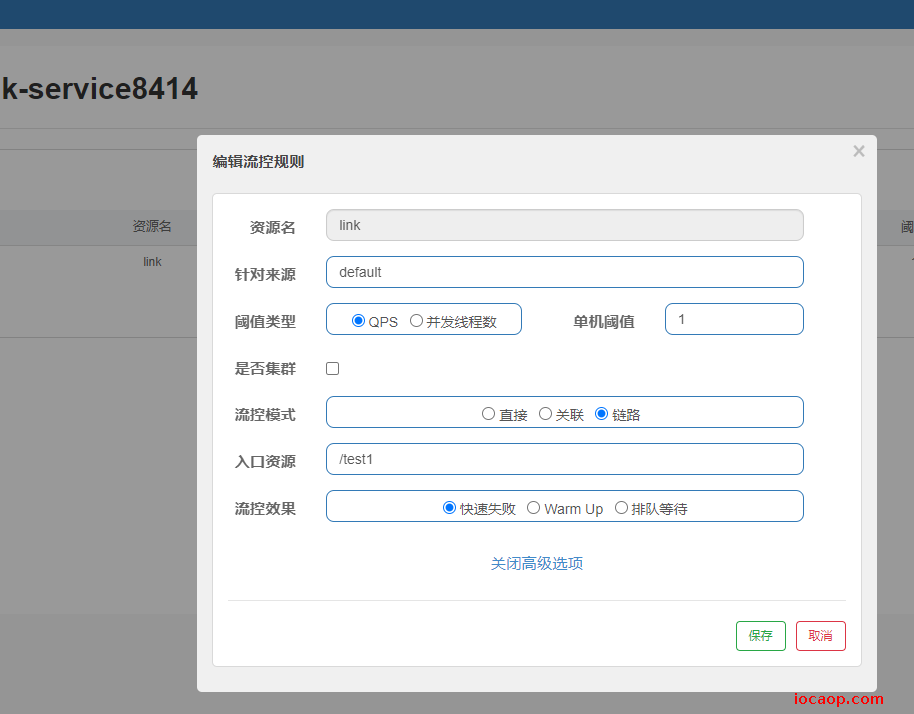The image size is (914, 714).
Task: Collapse options via 关闭高级选项 link
Action: point(537,564)
